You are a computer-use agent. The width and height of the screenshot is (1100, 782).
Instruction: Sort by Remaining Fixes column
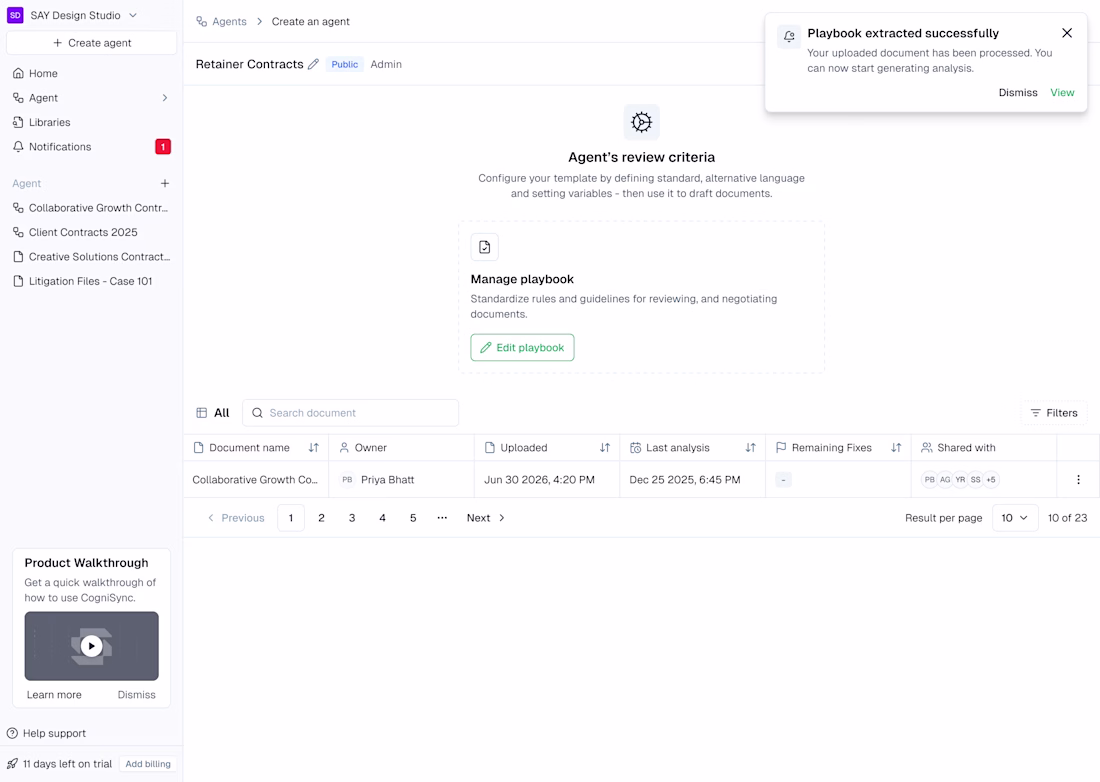coord(896,448)
